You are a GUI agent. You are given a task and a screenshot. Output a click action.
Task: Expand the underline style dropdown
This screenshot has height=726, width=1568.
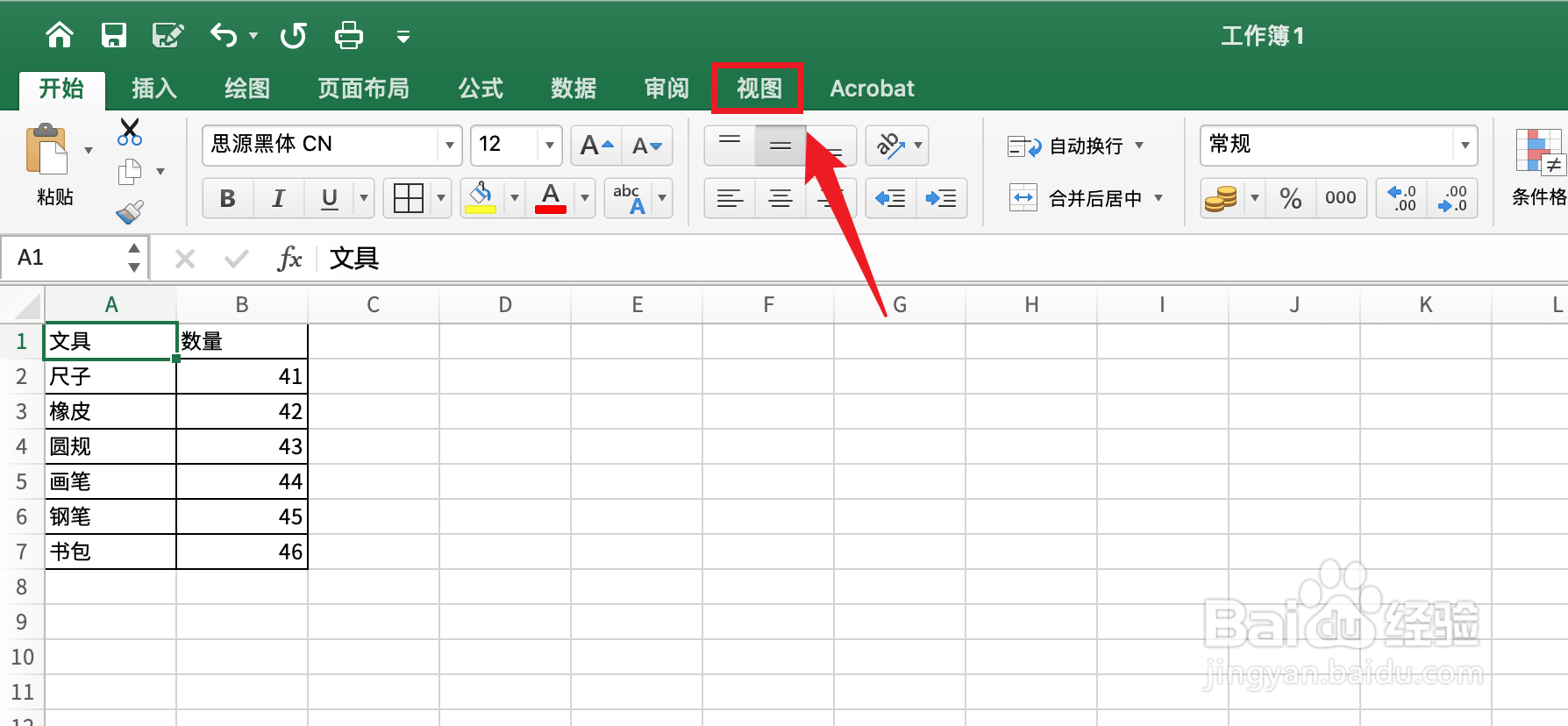pos(364,198)
